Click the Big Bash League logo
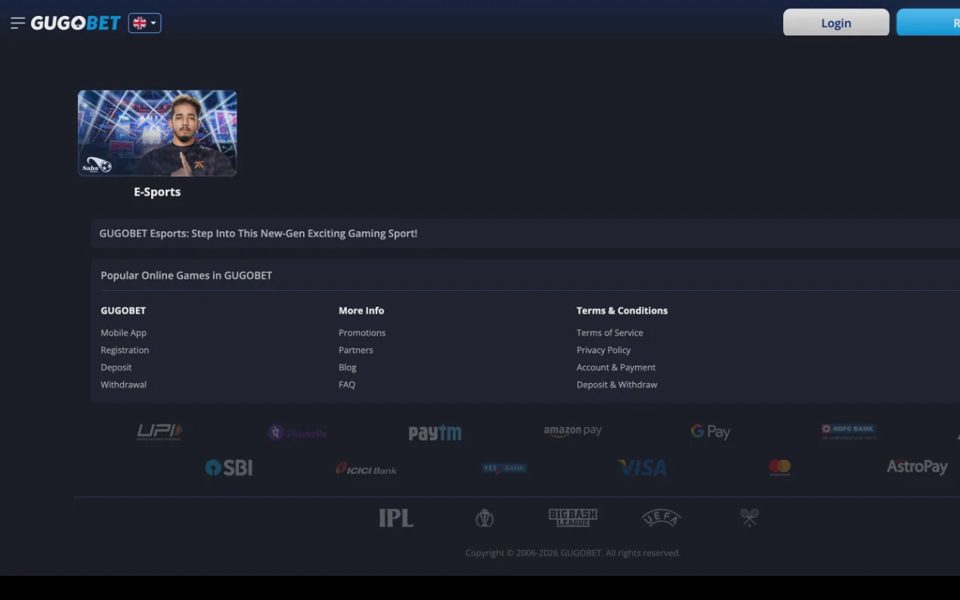The height and width of the screenshot is (600, 960). tap(572, 517)
